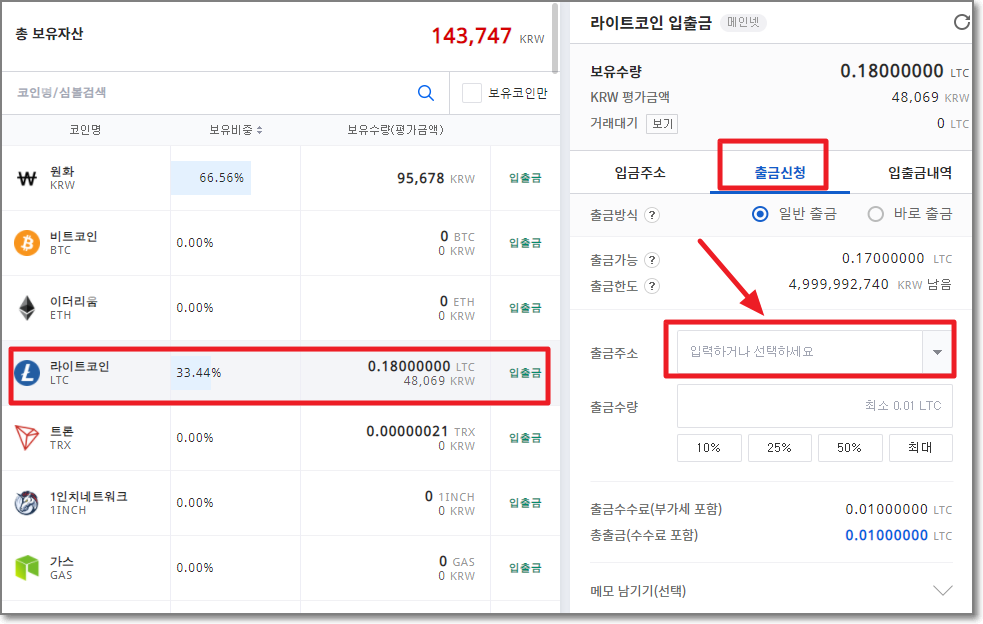Image resolution: width=983 pixels, height=624 pixels.
Task: Click the 1인치네트워크 coin name text
Action: 88,496
